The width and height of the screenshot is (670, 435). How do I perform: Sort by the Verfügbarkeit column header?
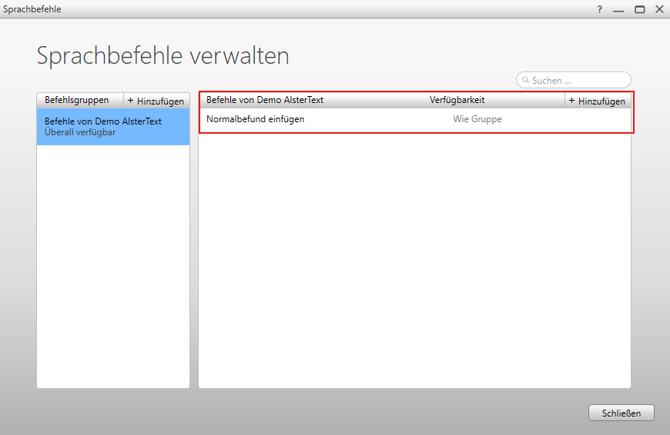pyautogui.click(x=457, y=100)
